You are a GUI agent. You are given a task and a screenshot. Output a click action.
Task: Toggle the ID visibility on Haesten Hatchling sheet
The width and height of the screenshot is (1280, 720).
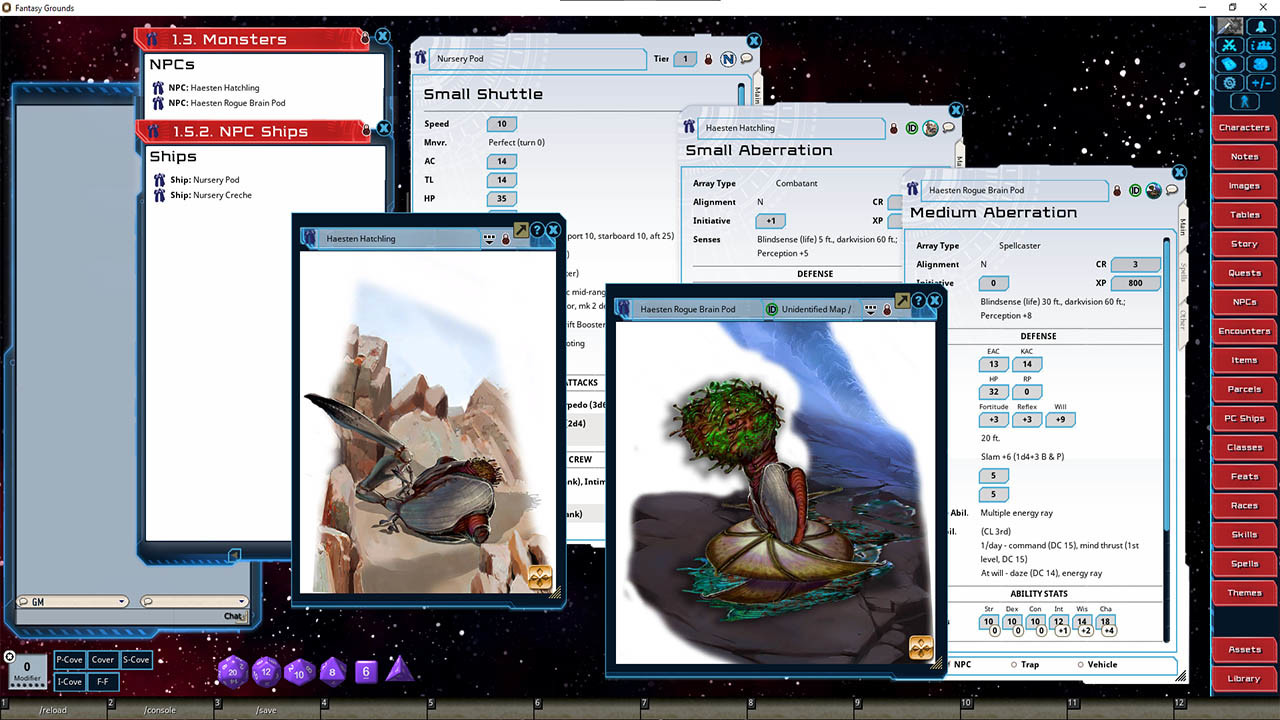(x=912, y=128)
